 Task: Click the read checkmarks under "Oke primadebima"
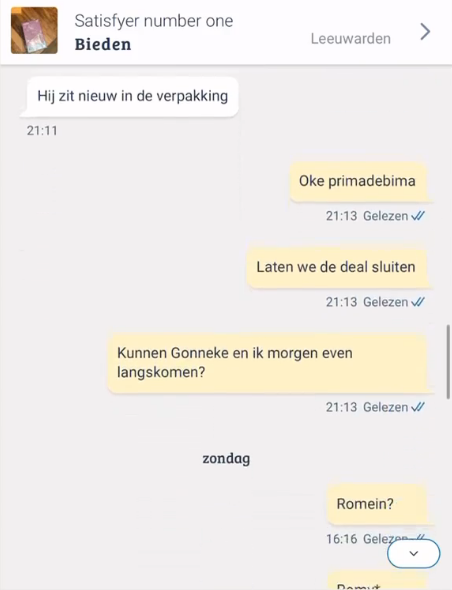click(x=418, y=216)
